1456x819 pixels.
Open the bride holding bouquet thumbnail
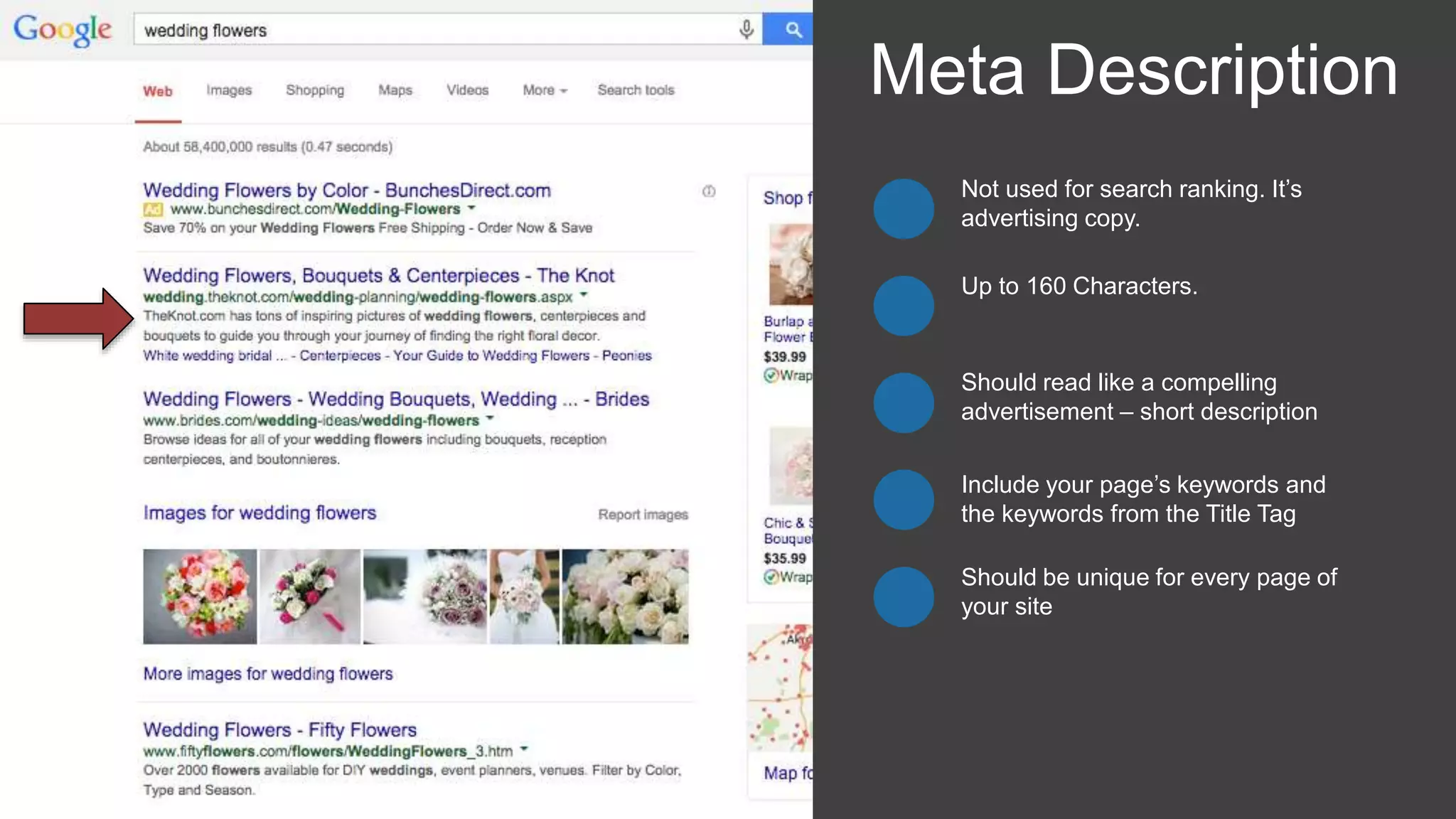[525, 596]
